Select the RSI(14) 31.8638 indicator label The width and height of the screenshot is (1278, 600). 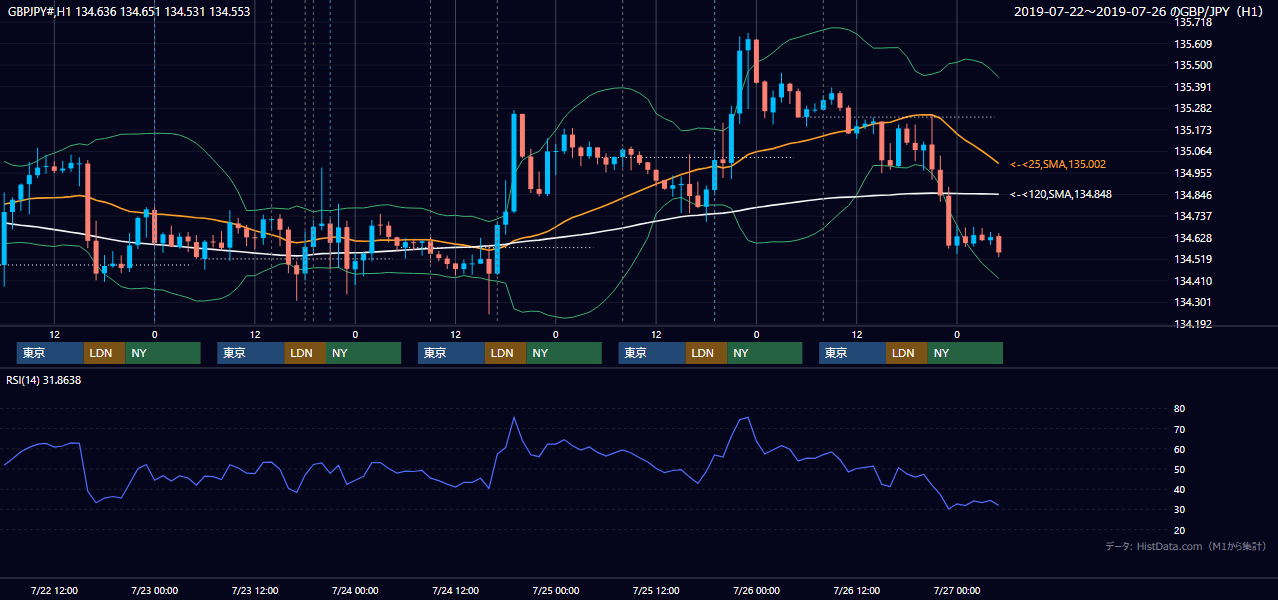click(44, 380)
